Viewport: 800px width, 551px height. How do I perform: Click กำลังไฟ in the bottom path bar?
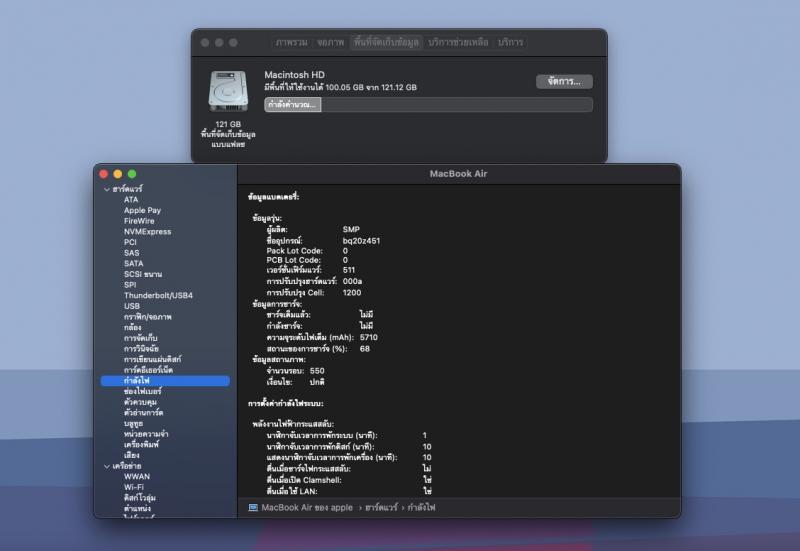(x=421, y=508)
